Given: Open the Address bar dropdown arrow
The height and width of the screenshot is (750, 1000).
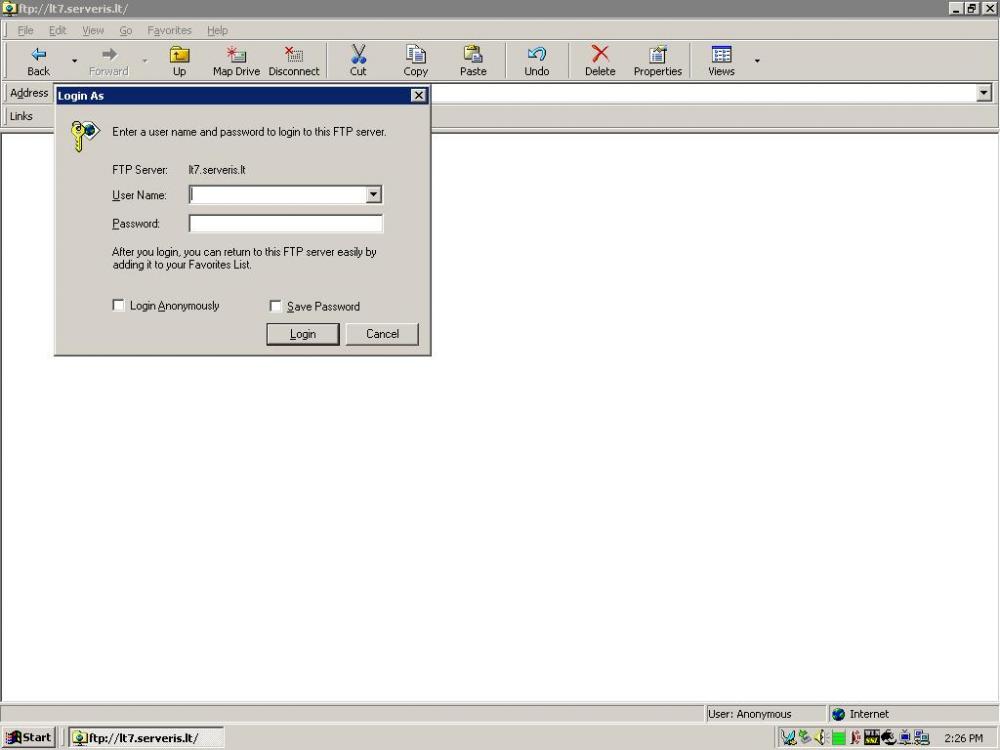Looking at the screenshot, I should click(x=984, y=93).
